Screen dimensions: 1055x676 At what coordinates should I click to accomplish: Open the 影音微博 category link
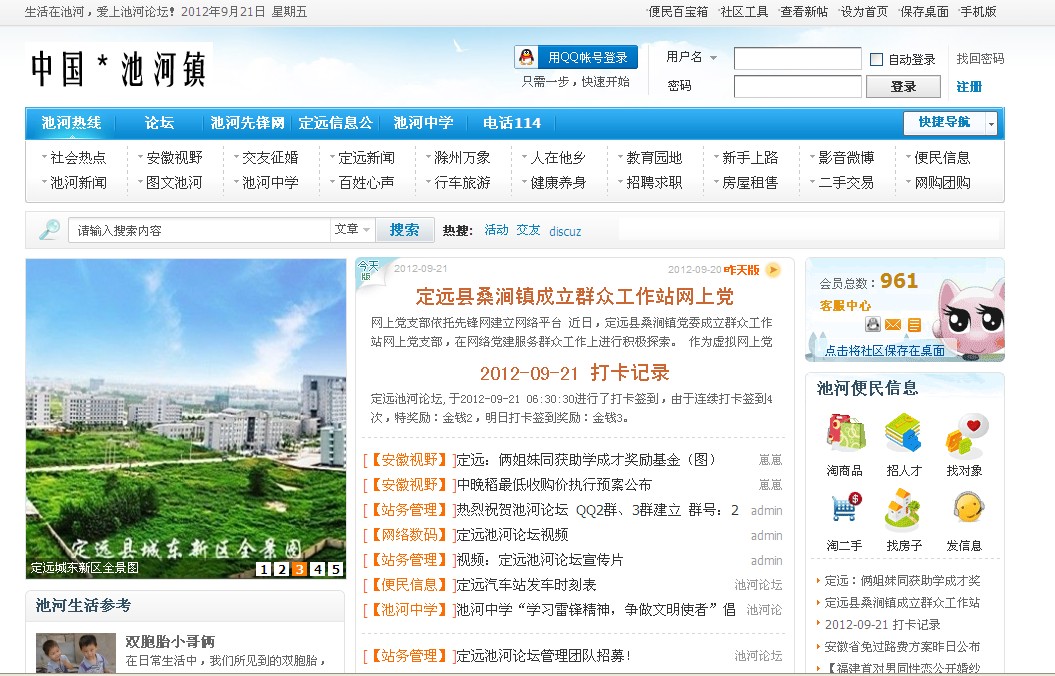(x=846, y=157)
